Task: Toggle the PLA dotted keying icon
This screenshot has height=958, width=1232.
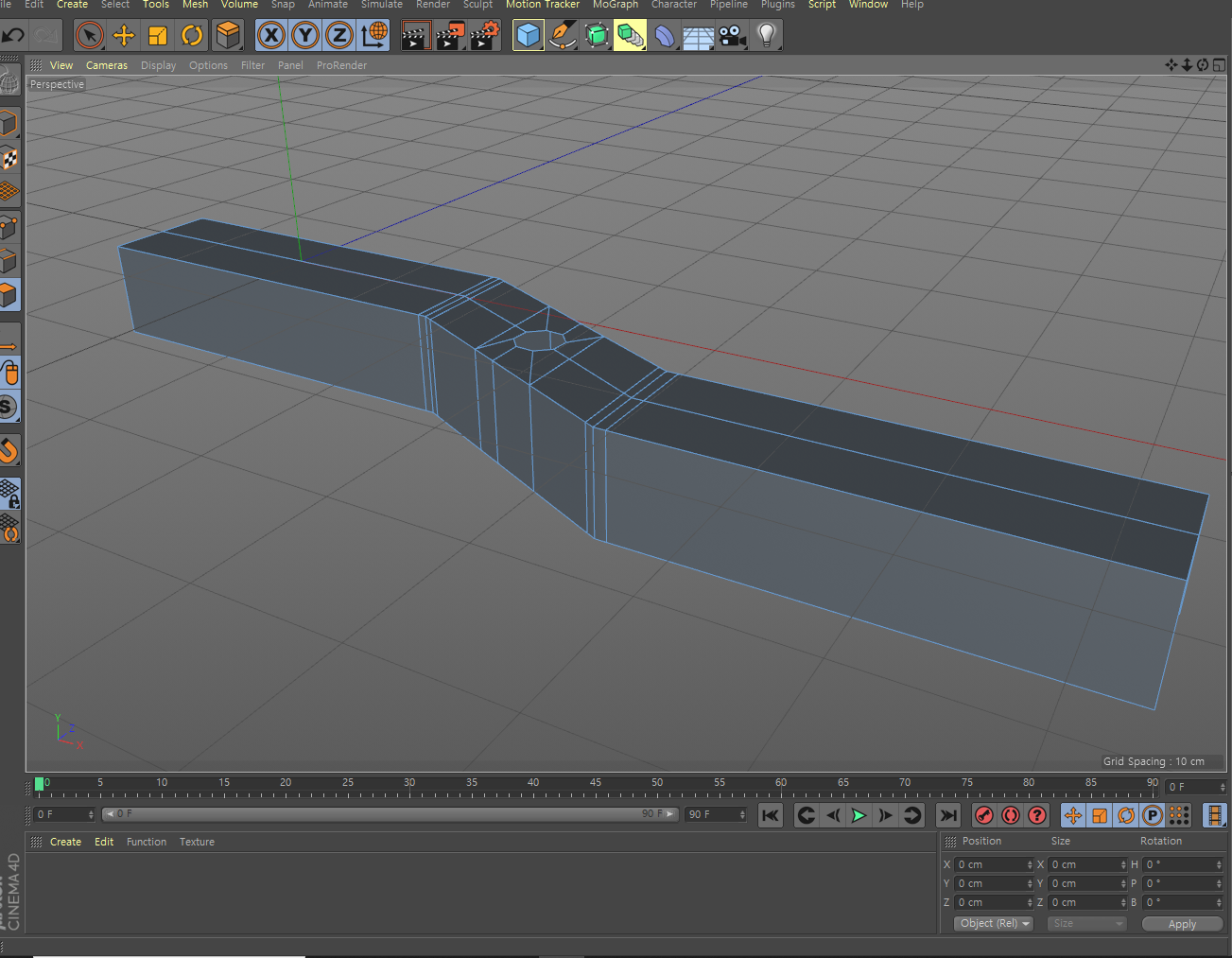Action: (1179, 815)
